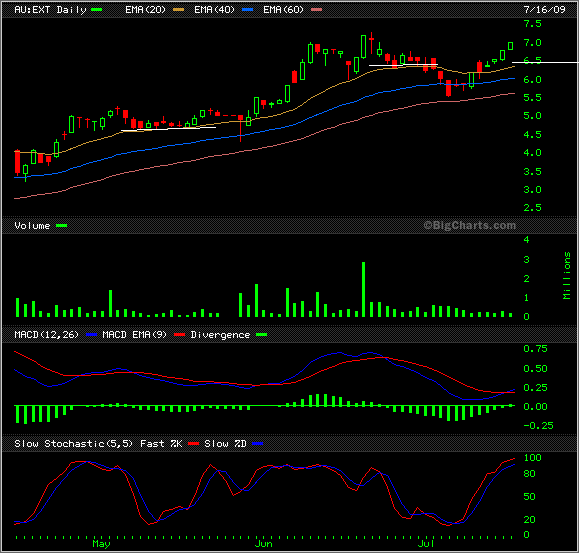The width and height of the screenshot is (579, 553).
Task: Click the blue MACD legend swatch
Action: click(91, 335)
